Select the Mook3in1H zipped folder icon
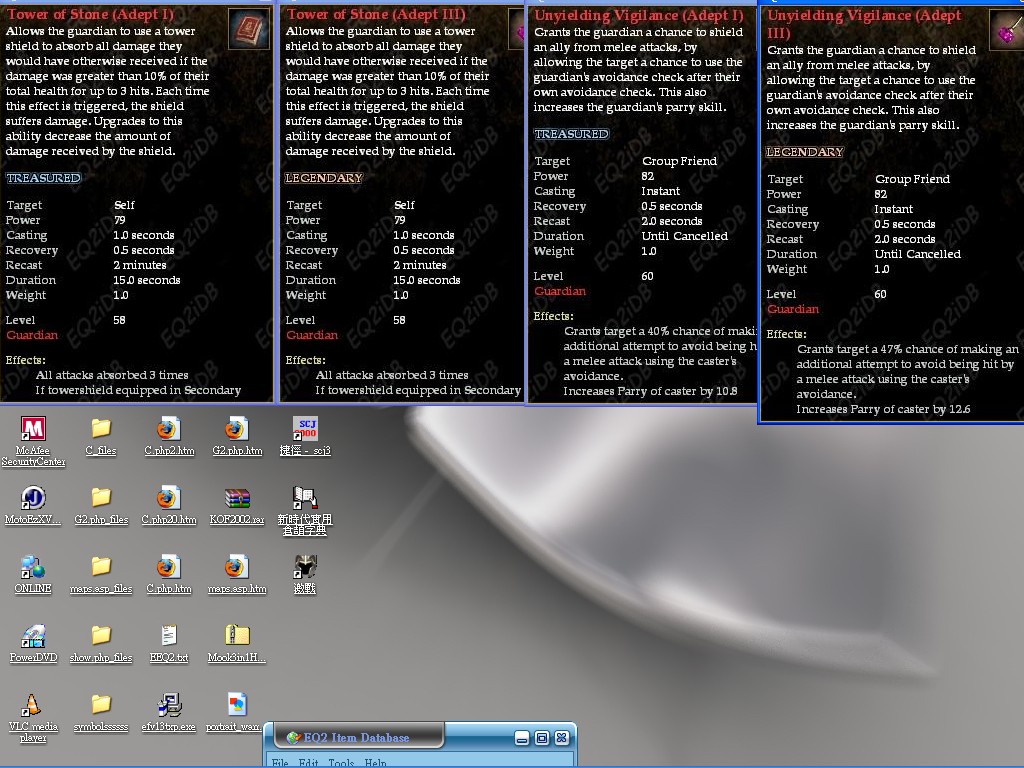The width and height of the screenshot is (1024, 768). 237,636
